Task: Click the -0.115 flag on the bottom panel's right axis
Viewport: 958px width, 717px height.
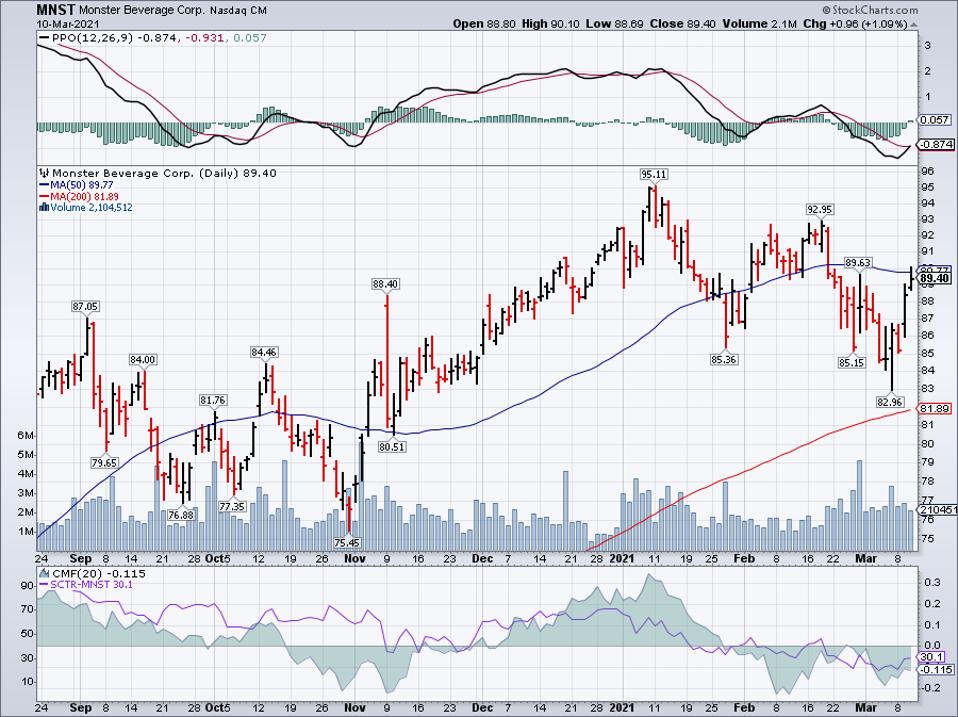Action: 935,669
